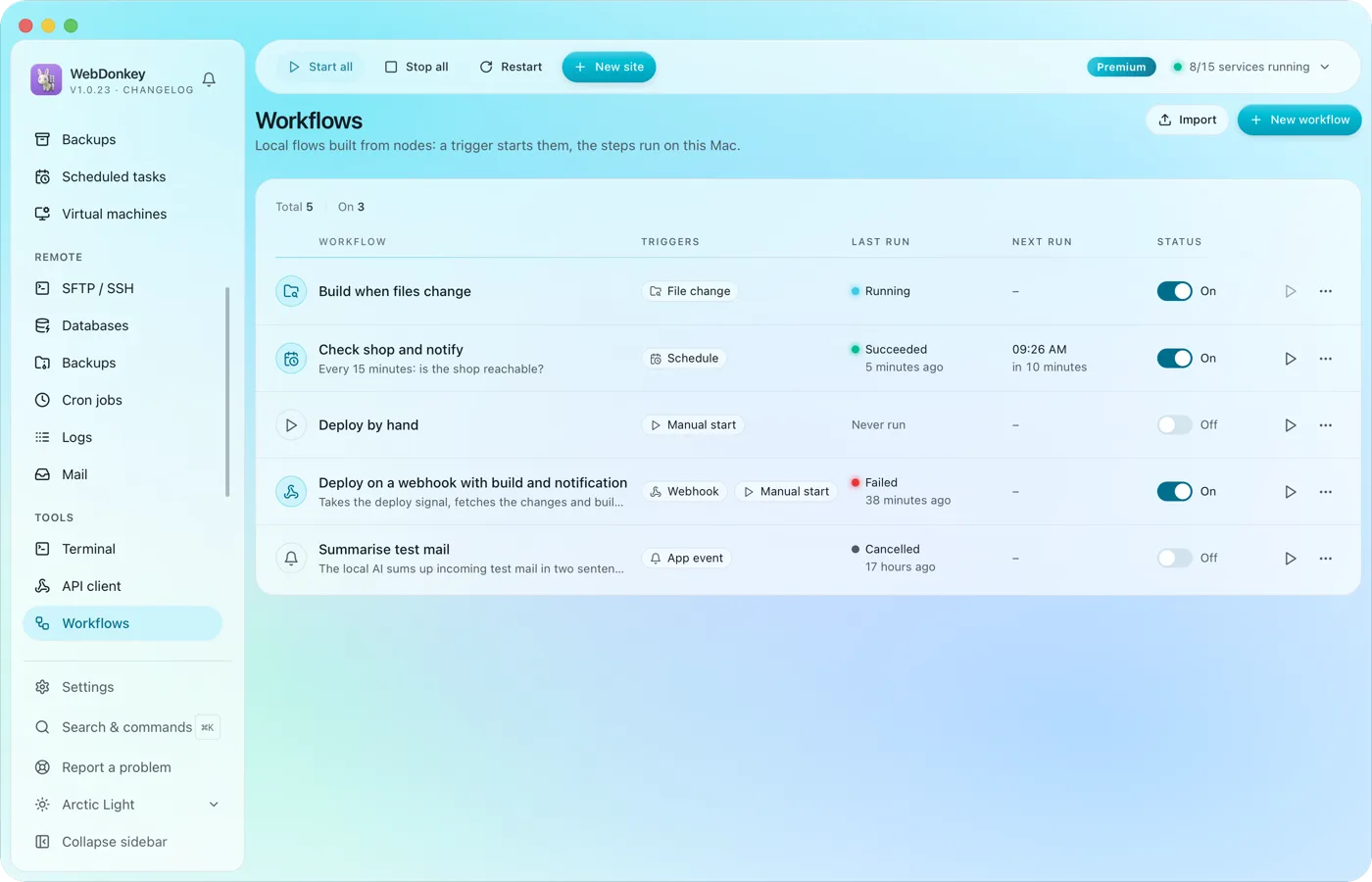This screenshot has width=1372, height=882.
Task: Open the Terminal tool
Action: [122, 549]
